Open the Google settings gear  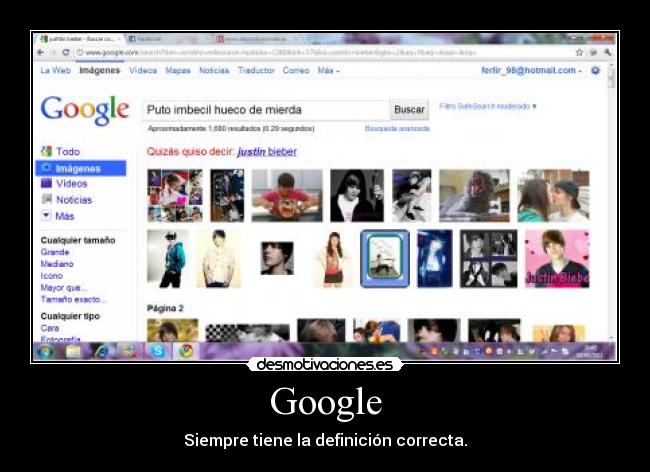point(596,70)
